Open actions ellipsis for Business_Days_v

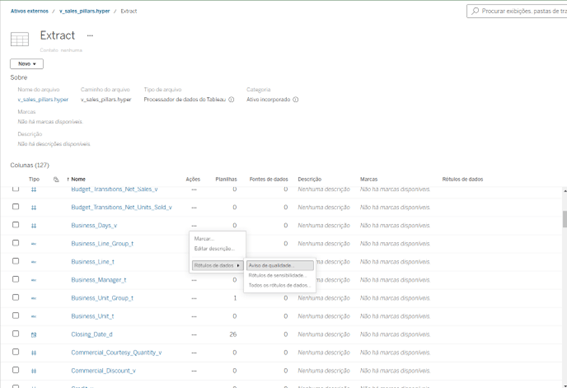tap(194, 226)
